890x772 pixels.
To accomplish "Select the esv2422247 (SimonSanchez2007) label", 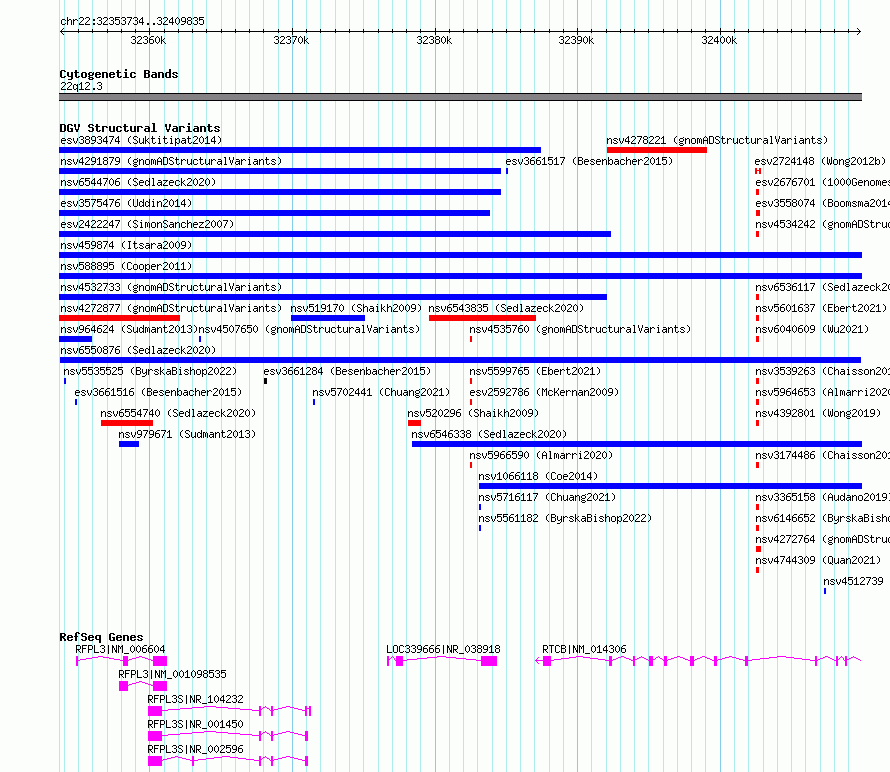I will point(147,224).
